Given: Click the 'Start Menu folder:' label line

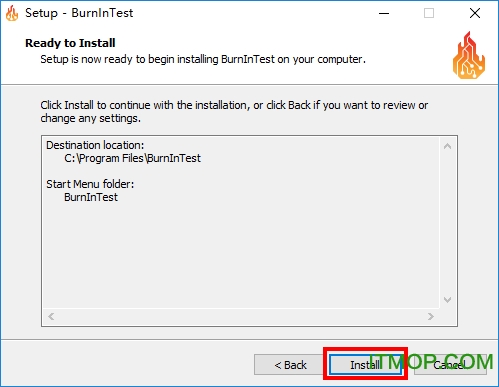Looking at the screenshot, I should point(90,184).
